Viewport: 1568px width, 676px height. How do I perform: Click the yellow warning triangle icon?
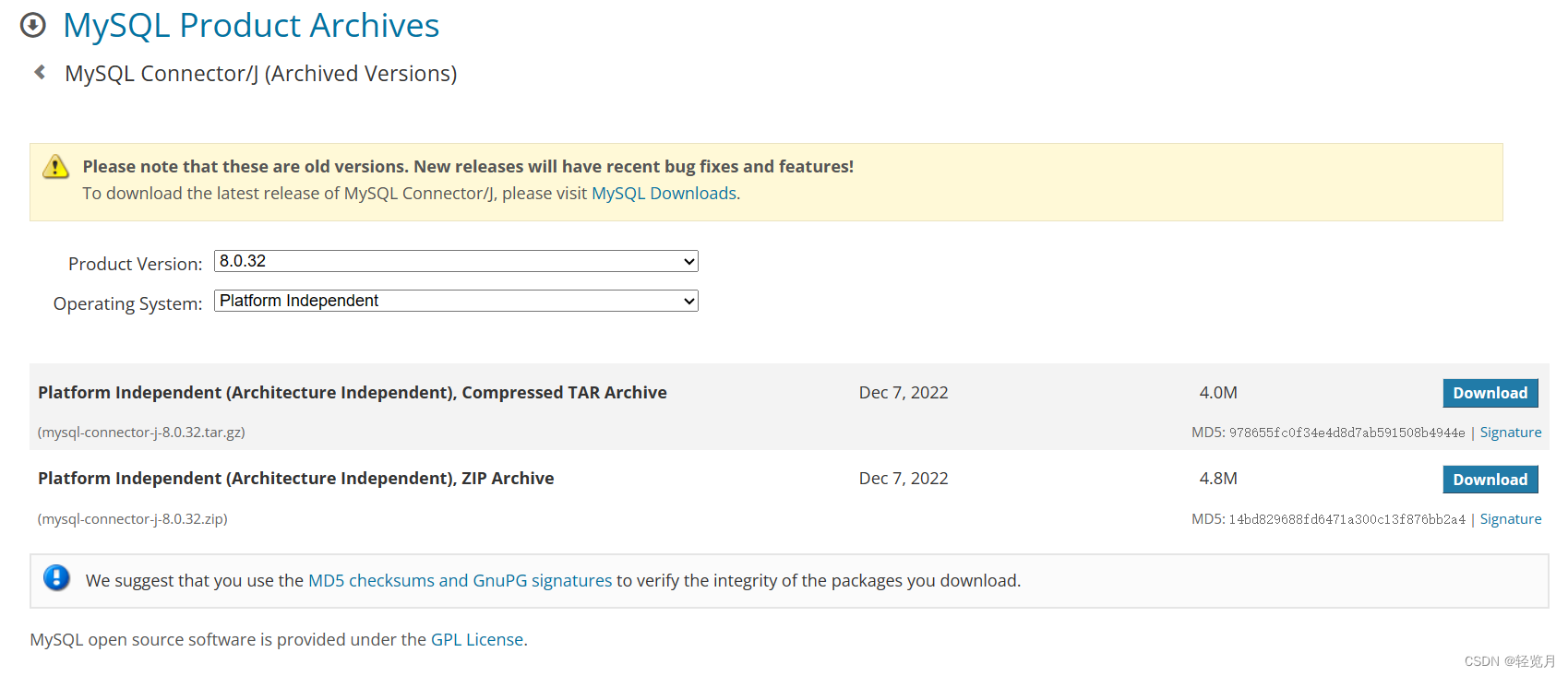[55, 166]
